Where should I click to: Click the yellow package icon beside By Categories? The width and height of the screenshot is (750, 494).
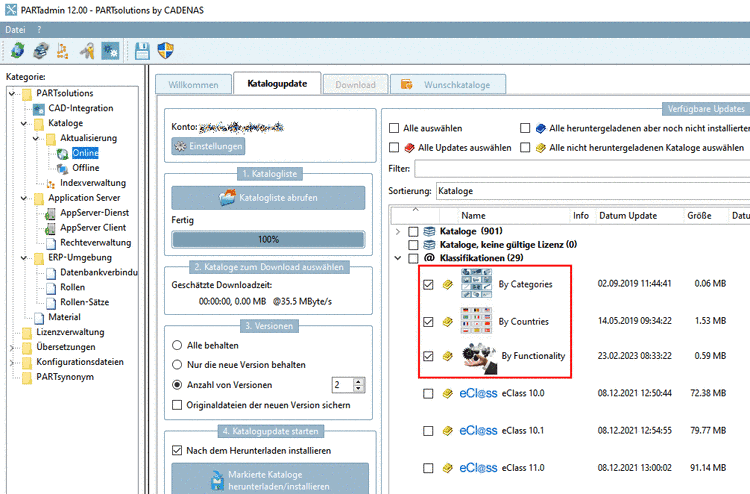447,285
